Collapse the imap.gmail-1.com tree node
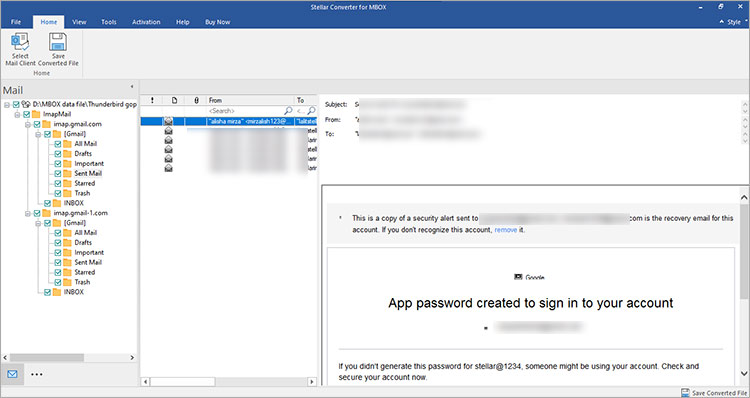 pos(28,213)
